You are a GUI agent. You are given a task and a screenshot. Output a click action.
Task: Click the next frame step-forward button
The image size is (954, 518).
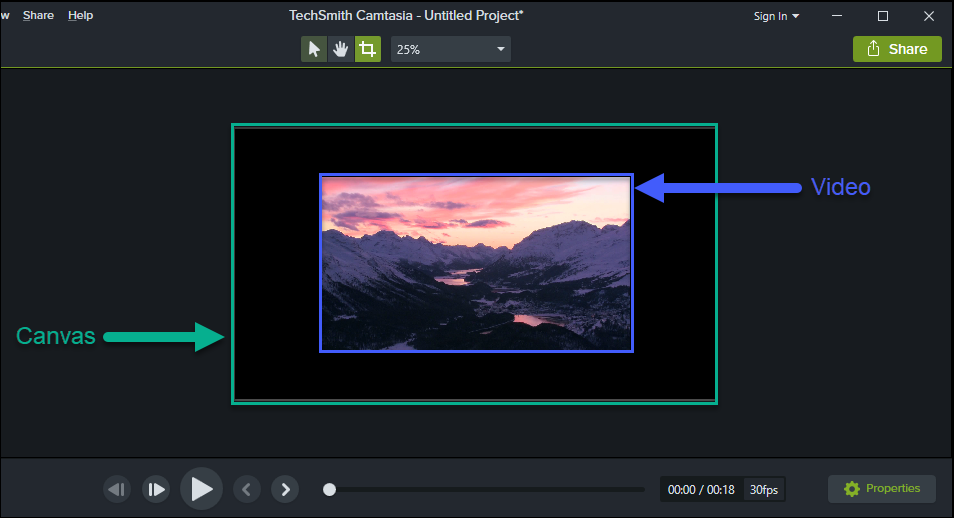[x=156, y=489]
